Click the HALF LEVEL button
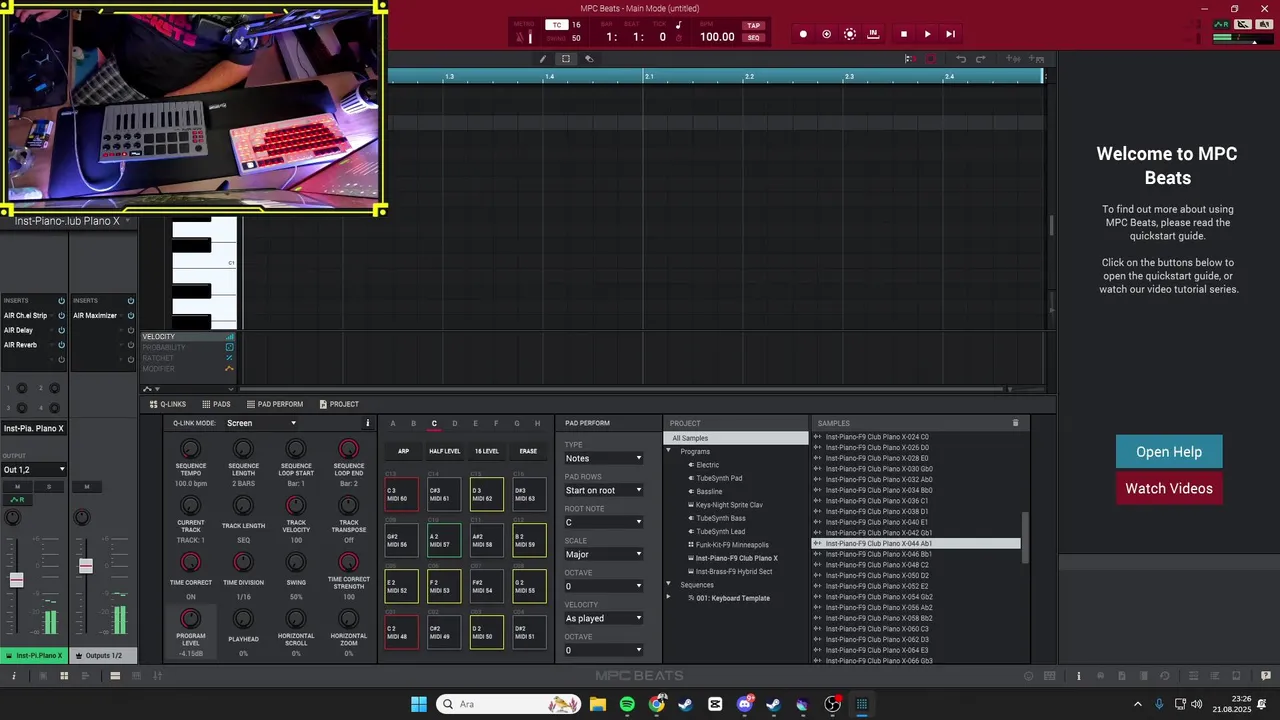The image size is (1280, 720). [x=444, y=451]
